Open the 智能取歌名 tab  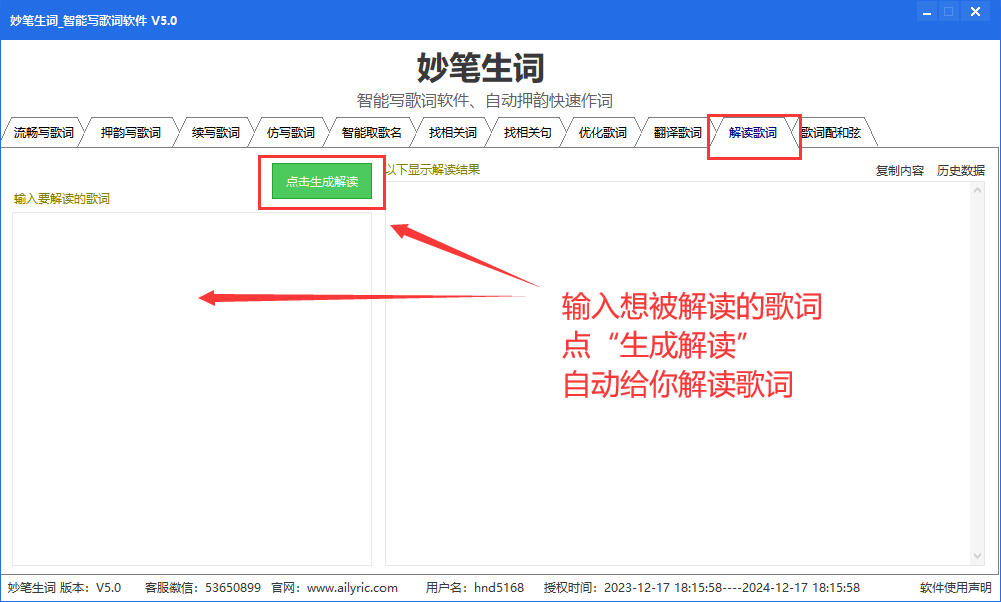[x=372, y=133]
